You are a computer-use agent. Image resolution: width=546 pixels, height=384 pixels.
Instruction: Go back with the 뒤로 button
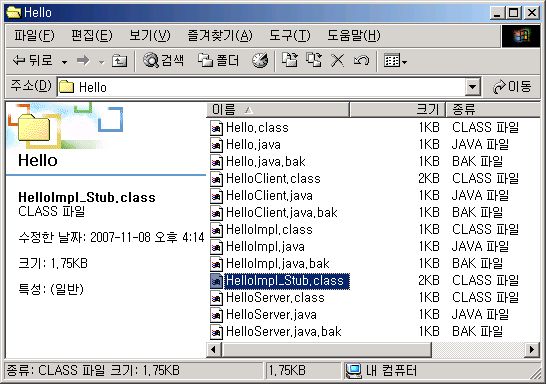click(32, 61)
